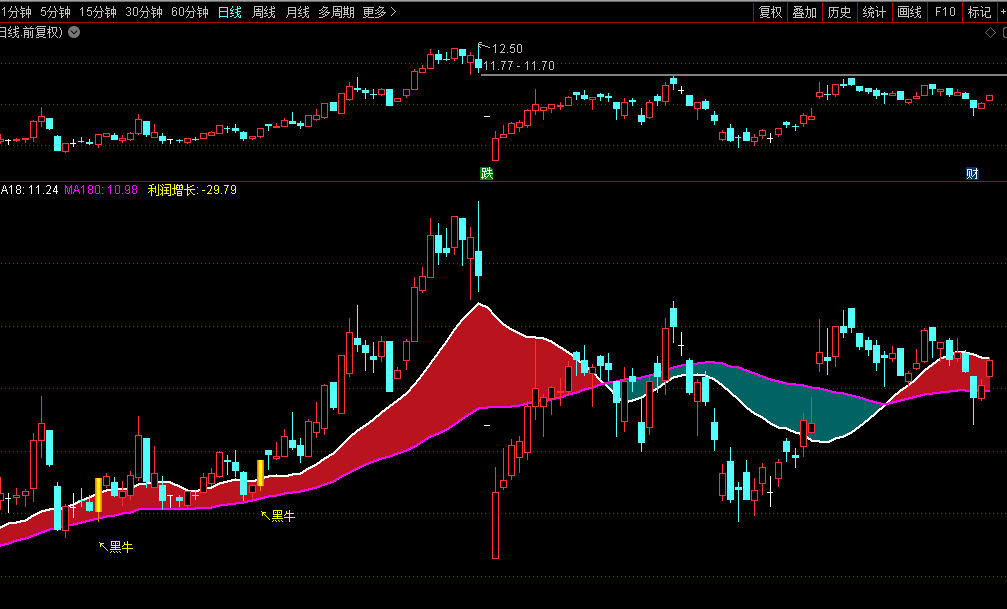The height and width of the screenshot is (609, 1007).
Task: Click the blue 财 marker icon
Action: 972,173
